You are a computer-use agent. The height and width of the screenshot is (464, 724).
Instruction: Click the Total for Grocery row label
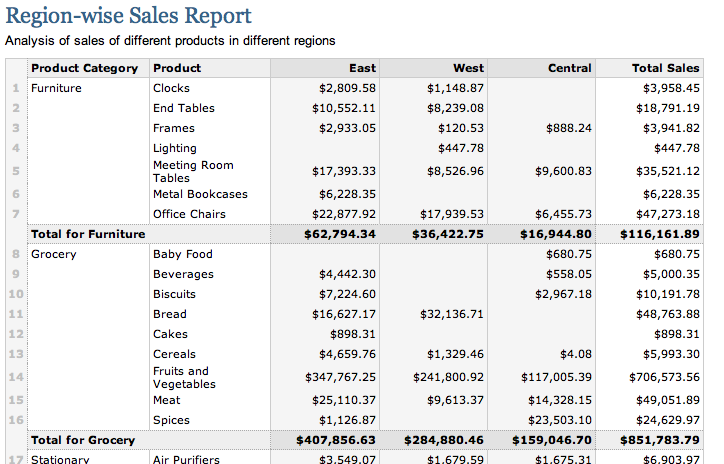(83, 440)
